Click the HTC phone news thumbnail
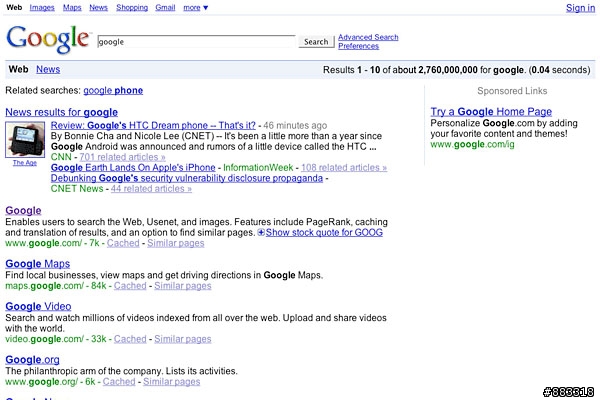 (x=25, y=139)
